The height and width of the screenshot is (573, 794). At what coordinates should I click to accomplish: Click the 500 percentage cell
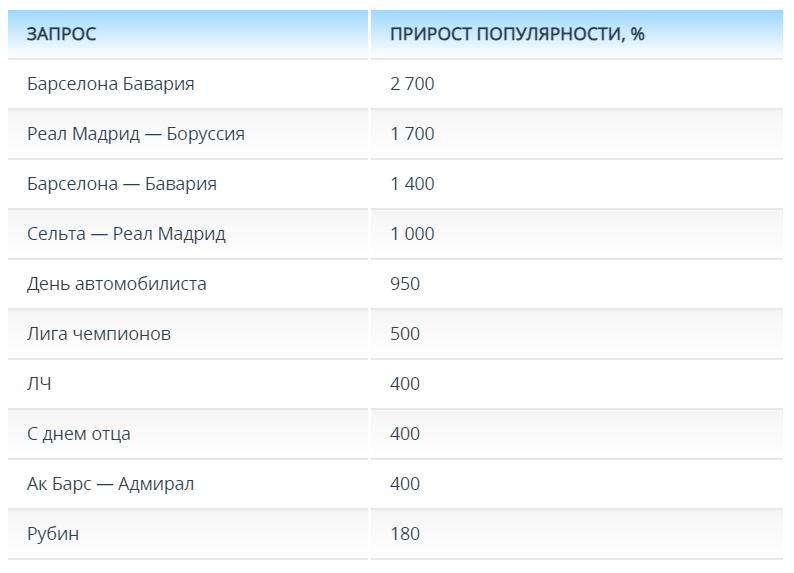pyautogui.click(x=405, y=334)
